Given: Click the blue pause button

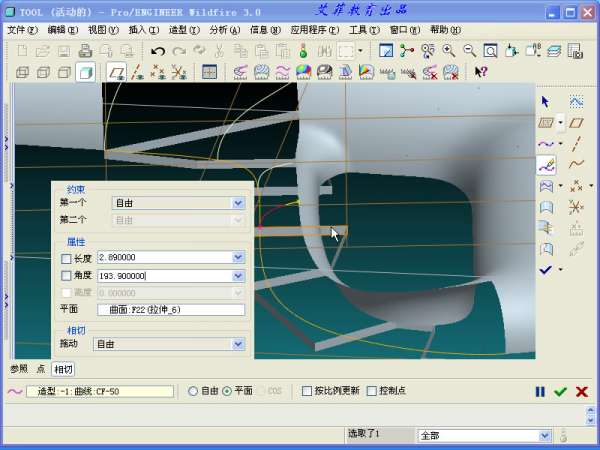Looking at the screenshot, I should pos(540,392).
